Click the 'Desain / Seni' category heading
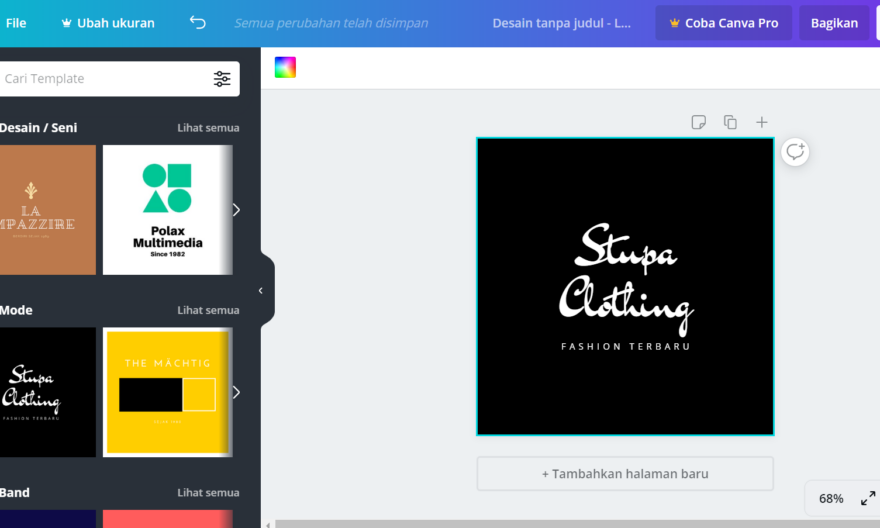Image resolution: width=880 pixels, height=528 pixels. pos(38,128)
